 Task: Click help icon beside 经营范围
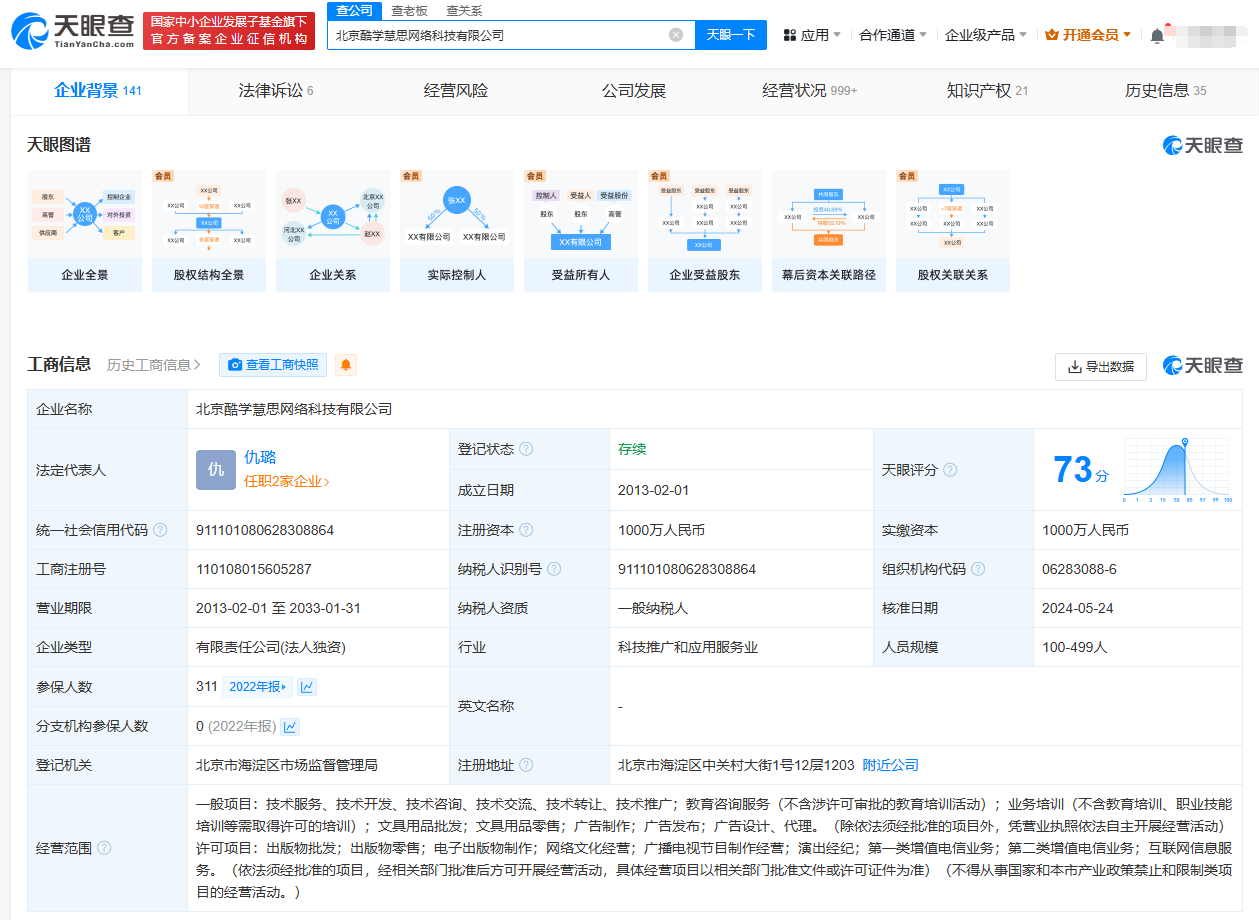[x=104, y=848]
